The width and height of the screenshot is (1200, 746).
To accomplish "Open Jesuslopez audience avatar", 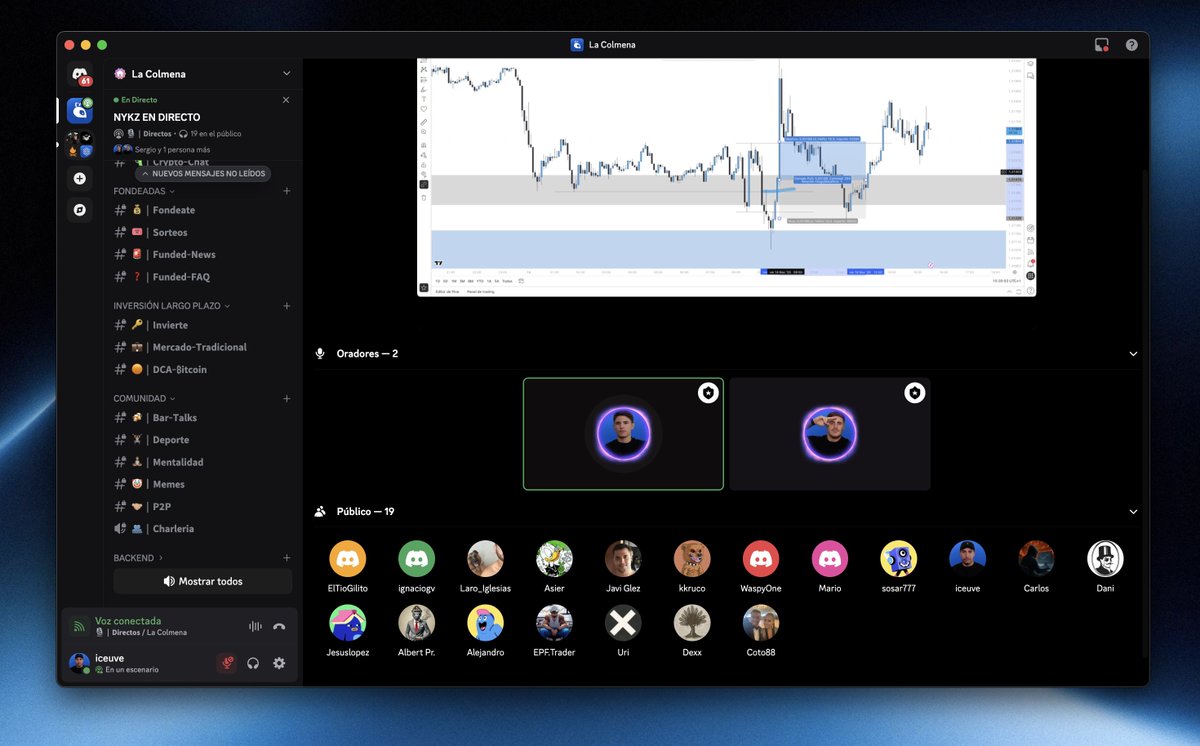I will coord(348,622).
